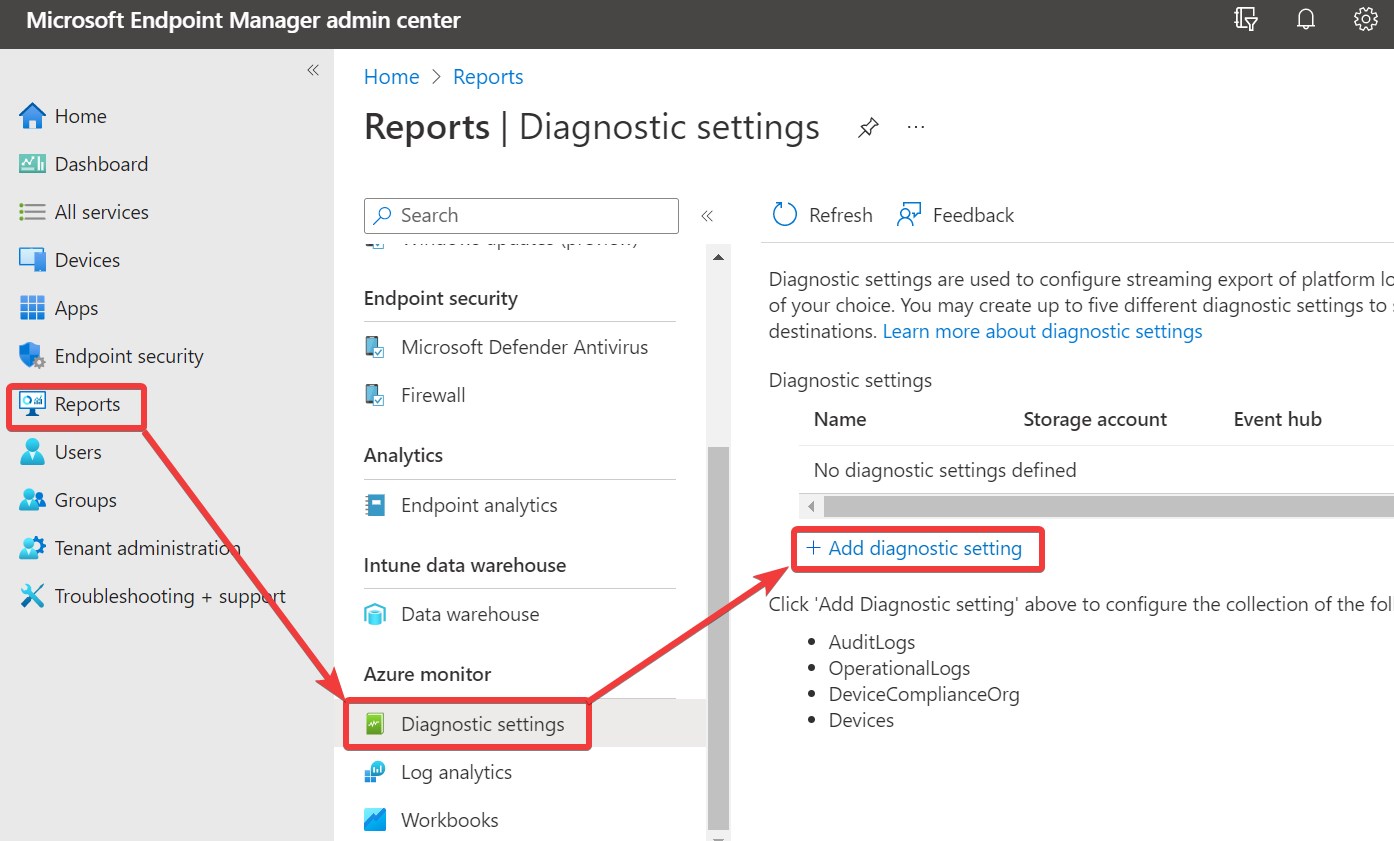The image size is (1394, 841).
Task: Open notifications bell icon
Action: click(1305, 20)
